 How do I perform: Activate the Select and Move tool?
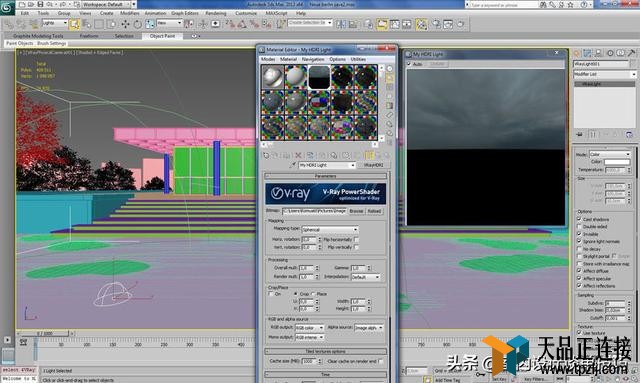(x=125, y=24)
